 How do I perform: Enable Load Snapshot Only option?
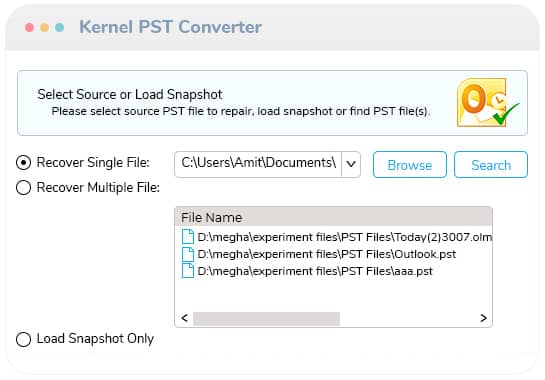coord(24,339)
